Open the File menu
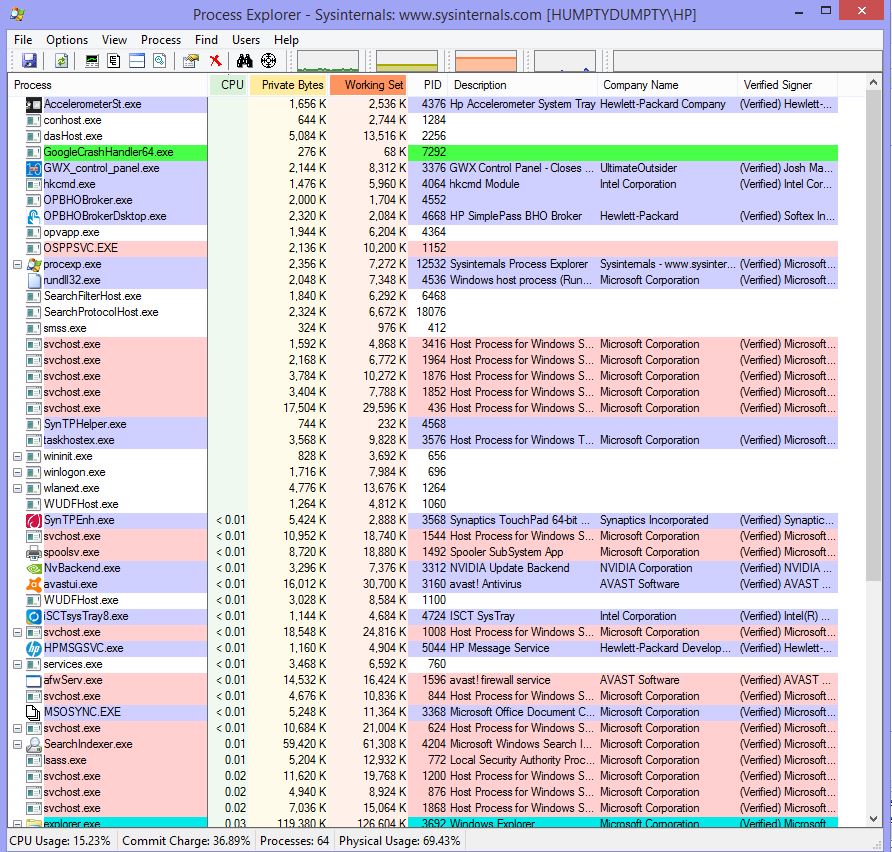Viewport: 892px width, 852px height. click(x=23, y=40)
